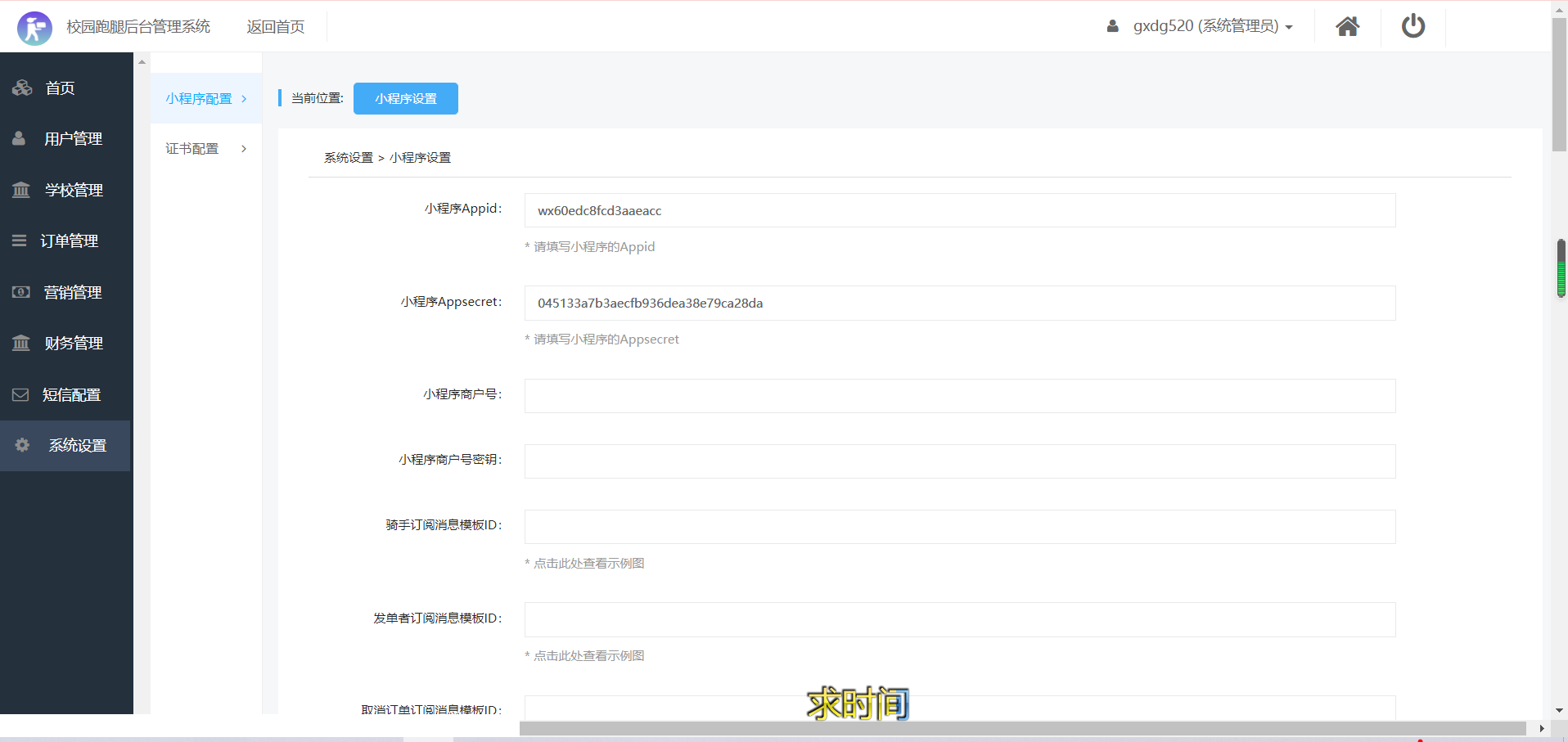Click the 小程序Appid input field
This screenshot has height=742, width=1568.
click(959, 211)
